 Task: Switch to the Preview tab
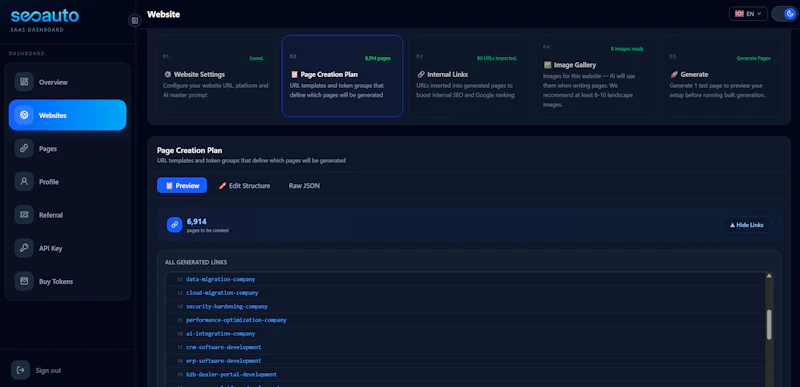(x=182, y=186)
